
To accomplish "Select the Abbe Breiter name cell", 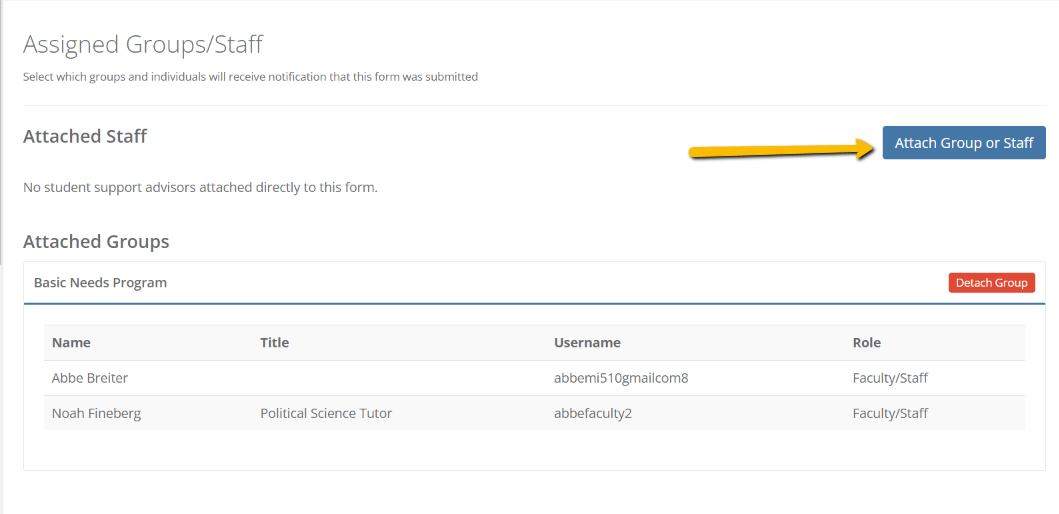I will (90, 378).
